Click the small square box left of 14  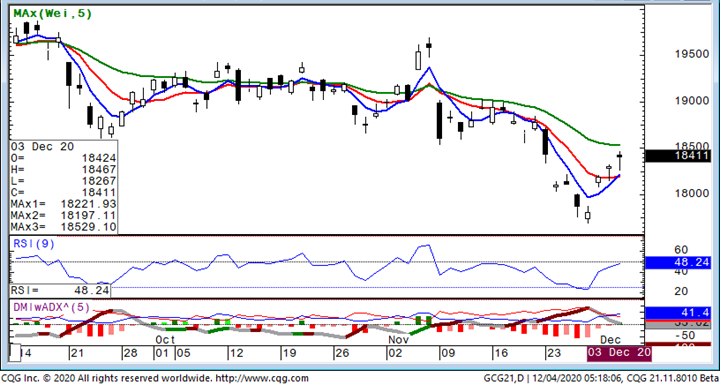click(15, 353)
